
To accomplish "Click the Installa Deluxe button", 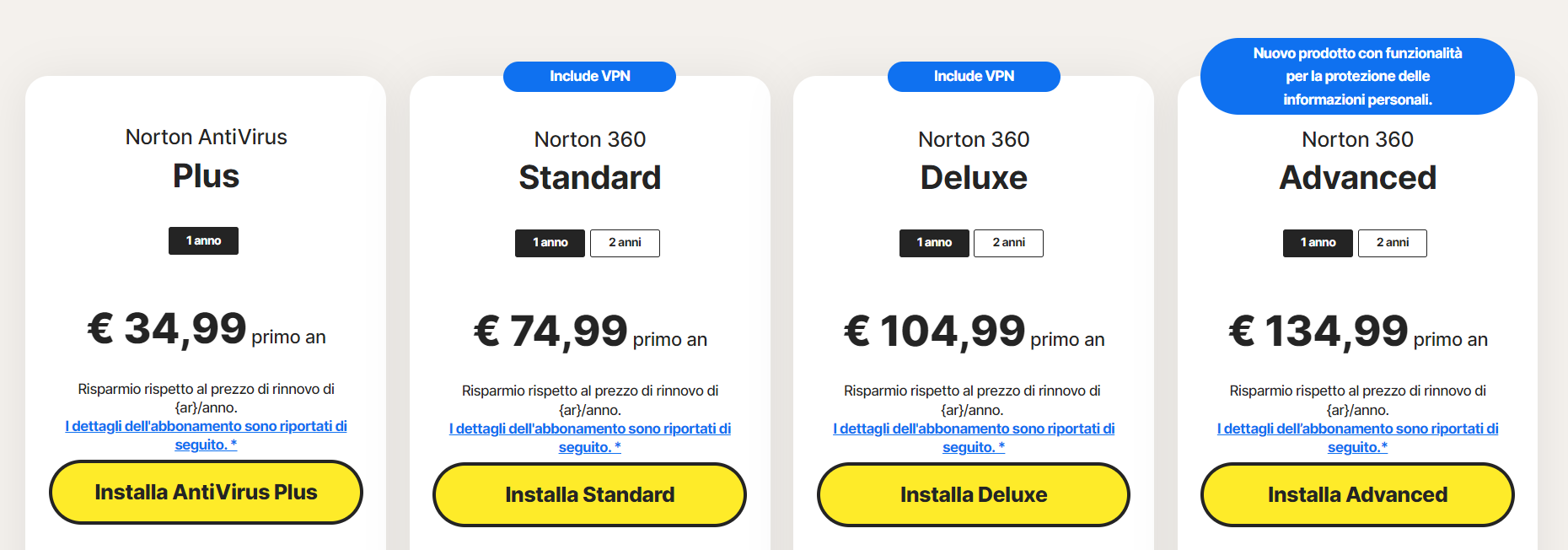I will click(973, 495).
